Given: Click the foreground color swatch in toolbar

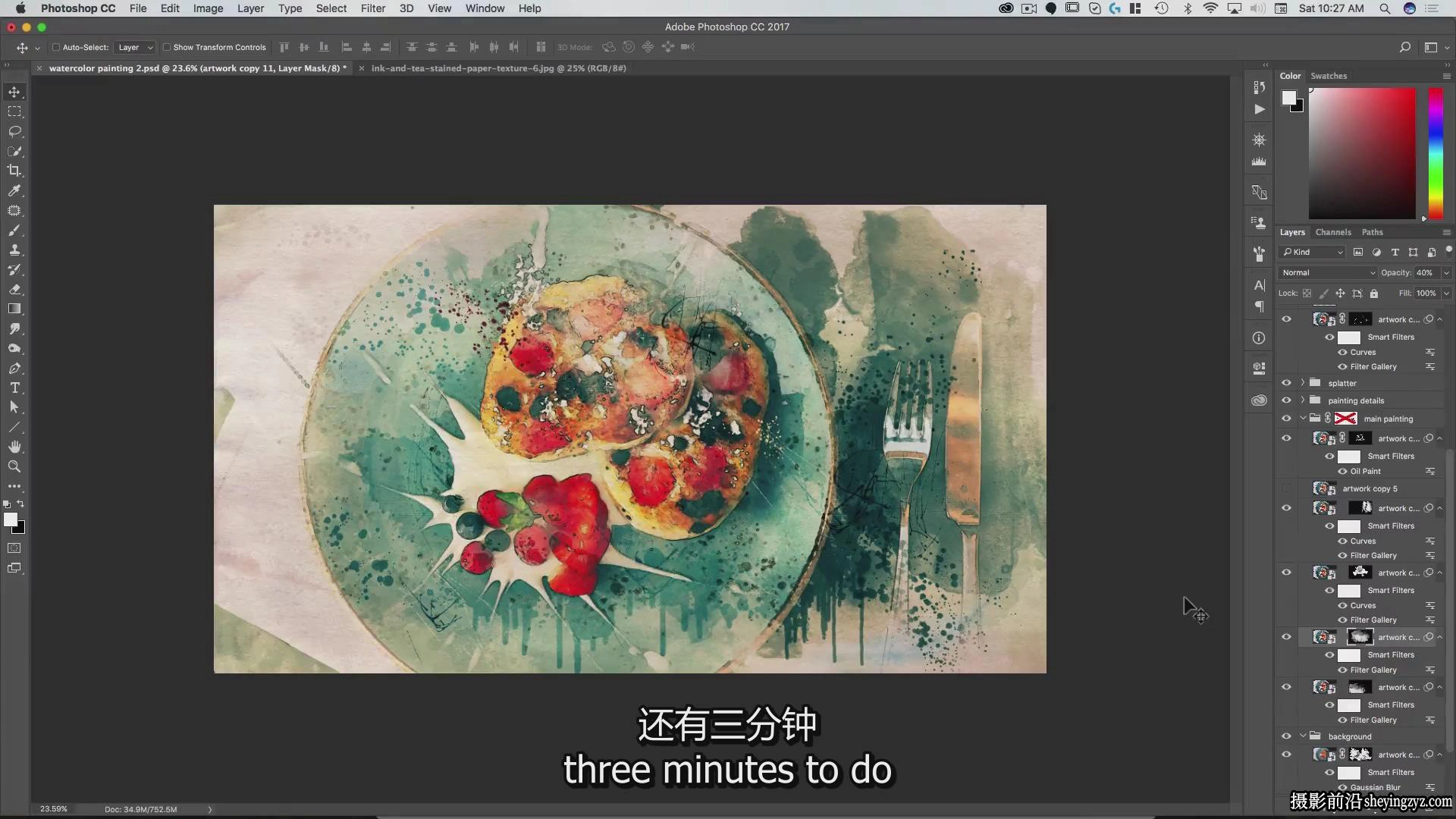Looking at the screenshot, I should (x=11, y=519).
